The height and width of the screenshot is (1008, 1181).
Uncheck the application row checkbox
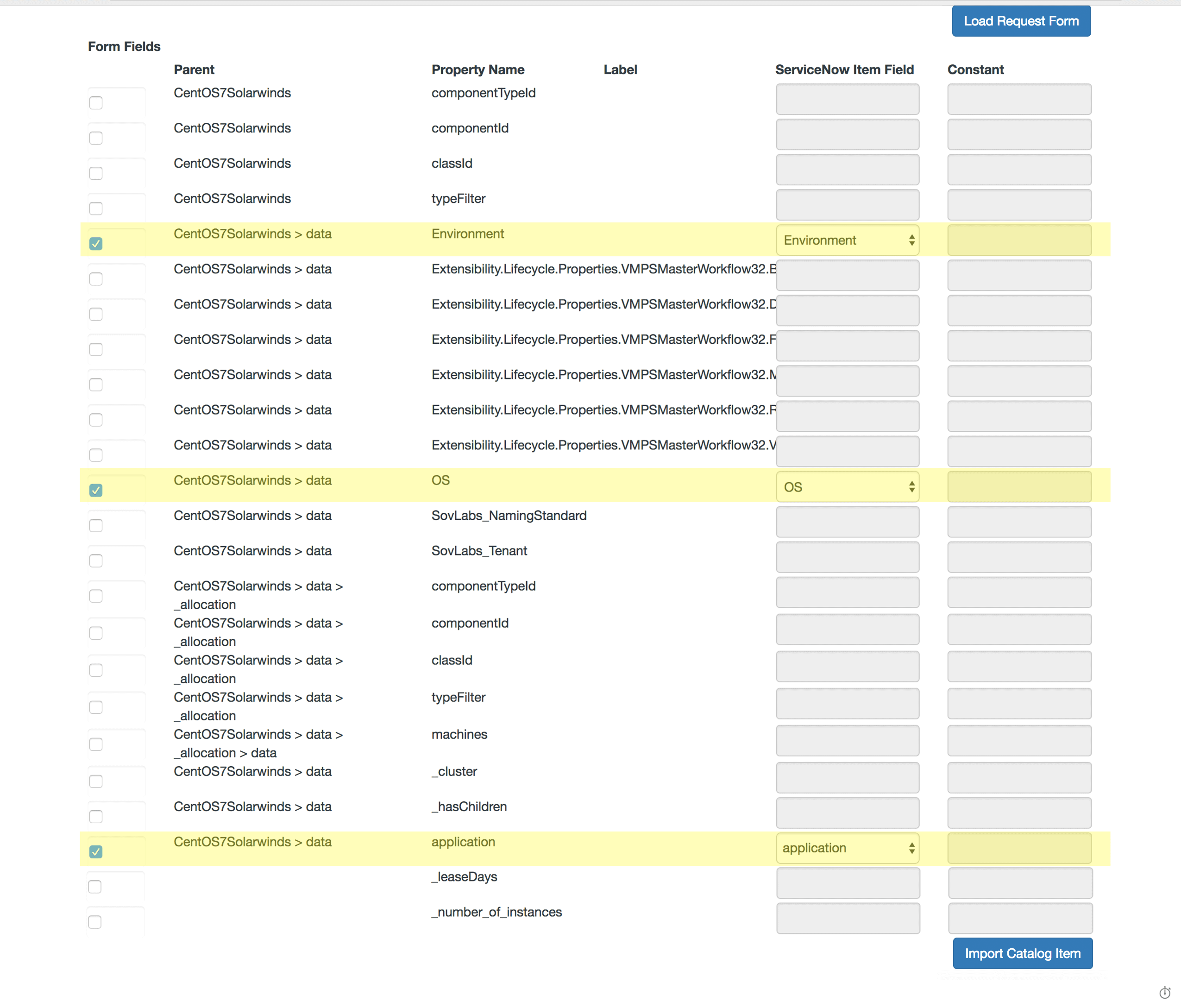96,852
